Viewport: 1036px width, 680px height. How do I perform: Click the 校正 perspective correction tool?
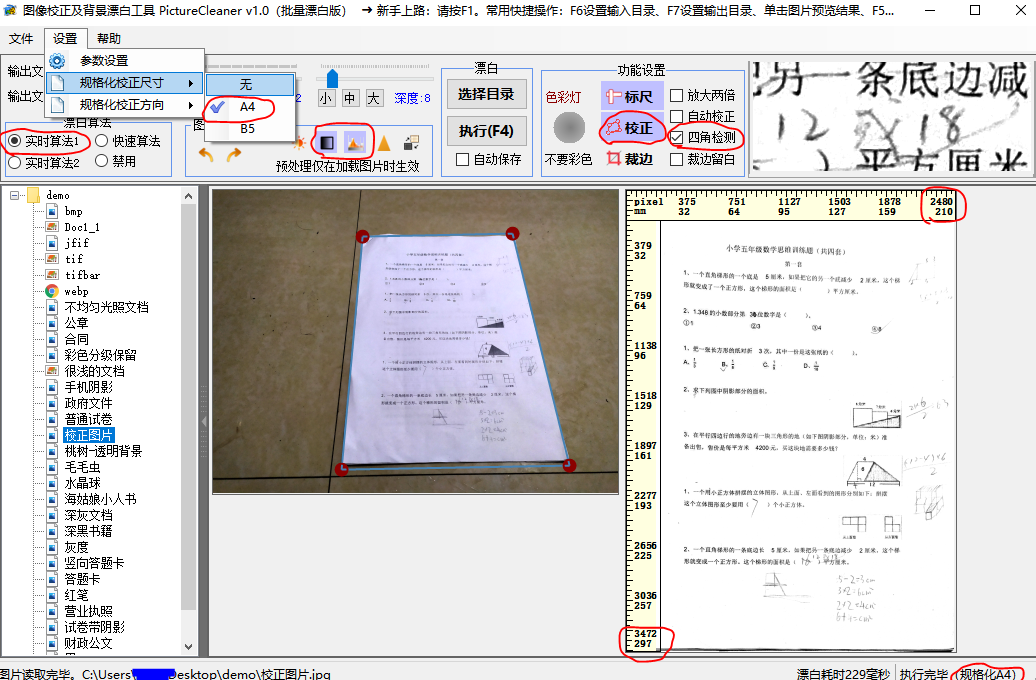click(x=630, y=128)
